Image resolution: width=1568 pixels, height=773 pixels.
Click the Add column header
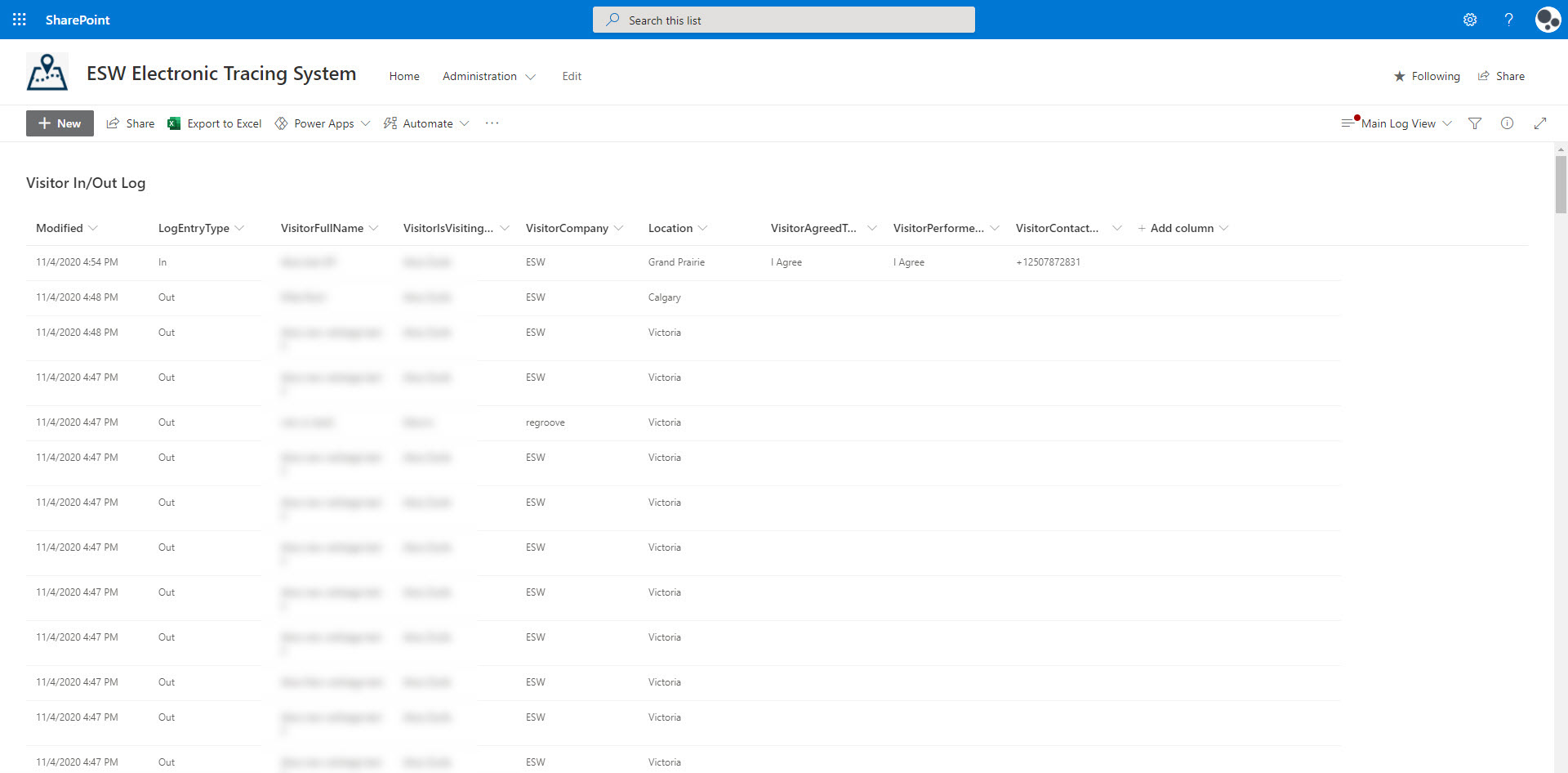pyautogui.click(x=1182, y=228)
